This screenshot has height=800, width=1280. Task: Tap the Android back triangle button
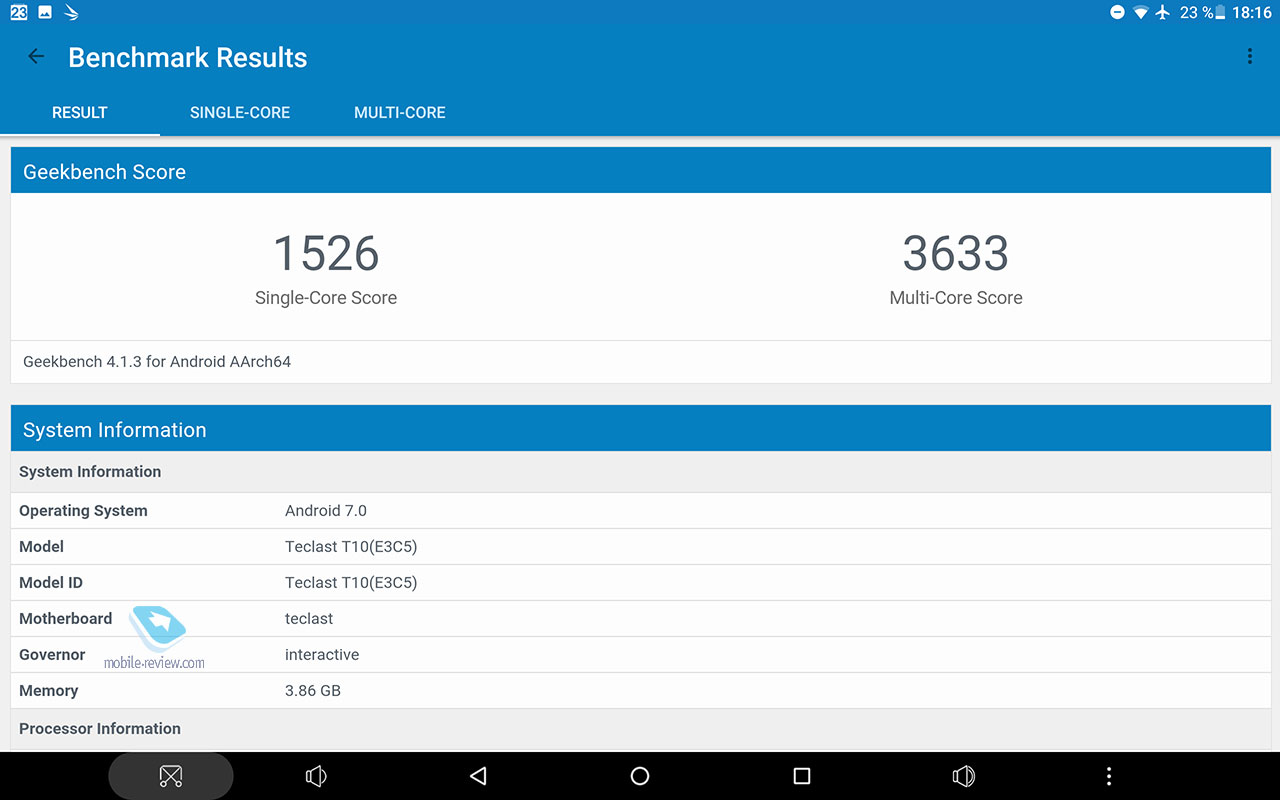478,776
